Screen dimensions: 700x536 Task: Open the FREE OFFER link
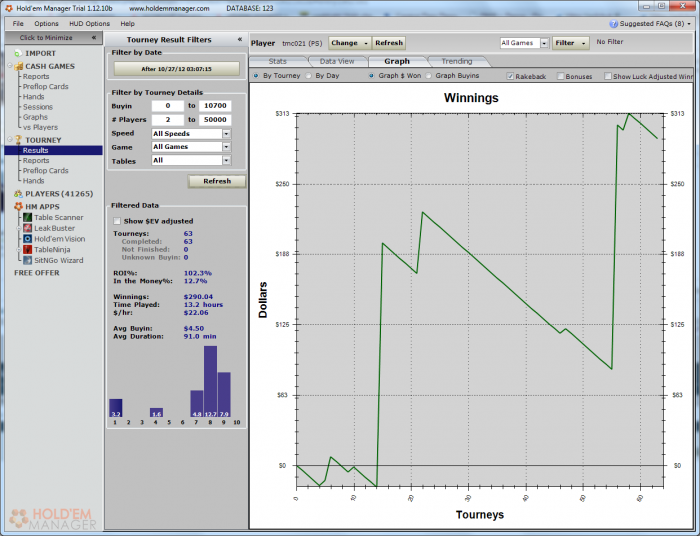click(37, 273)
